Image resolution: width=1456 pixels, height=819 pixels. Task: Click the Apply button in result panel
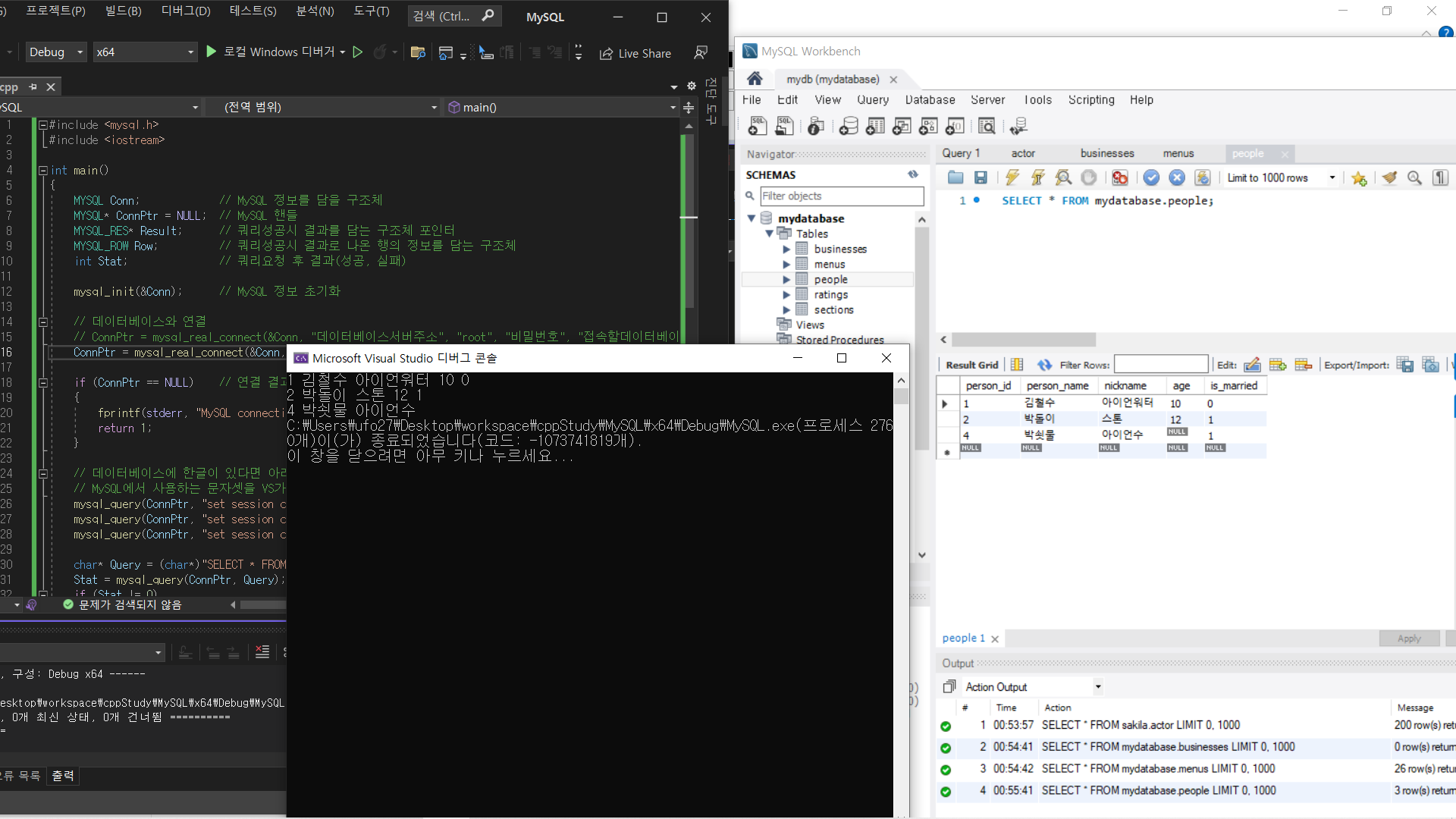coord(1409,639)
